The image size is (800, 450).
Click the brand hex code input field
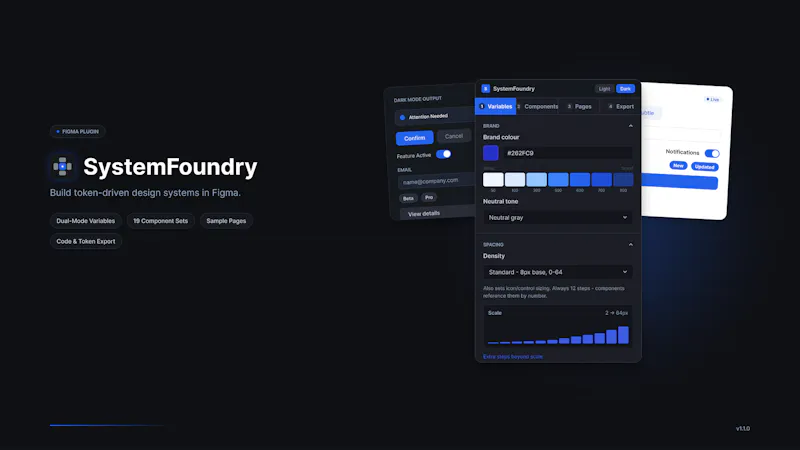coord(568,153)
